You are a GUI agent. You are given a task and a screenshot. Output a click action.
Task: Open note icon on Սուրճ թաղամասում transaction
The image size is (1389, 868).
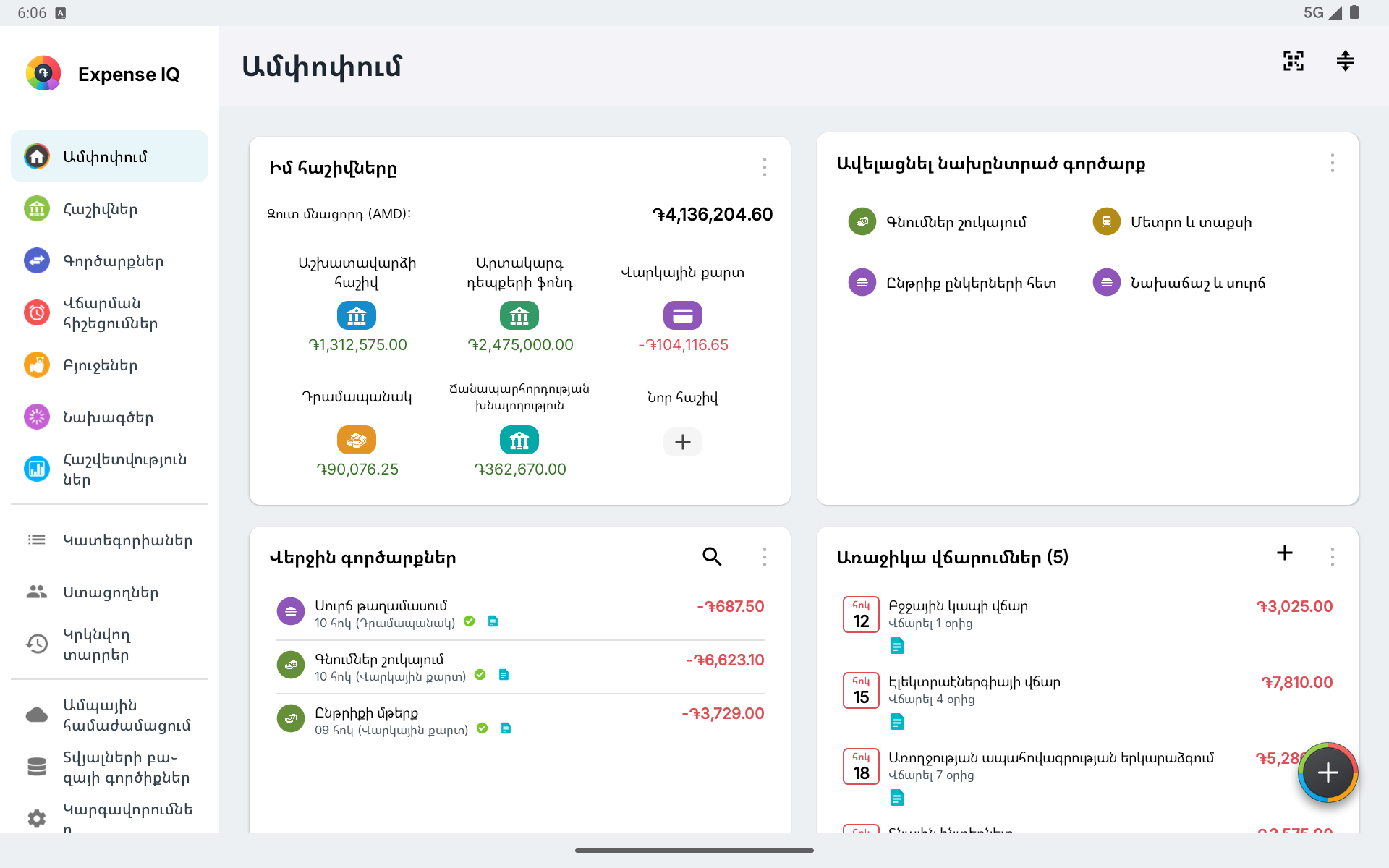pyautogui.click(x=493, y=621)
